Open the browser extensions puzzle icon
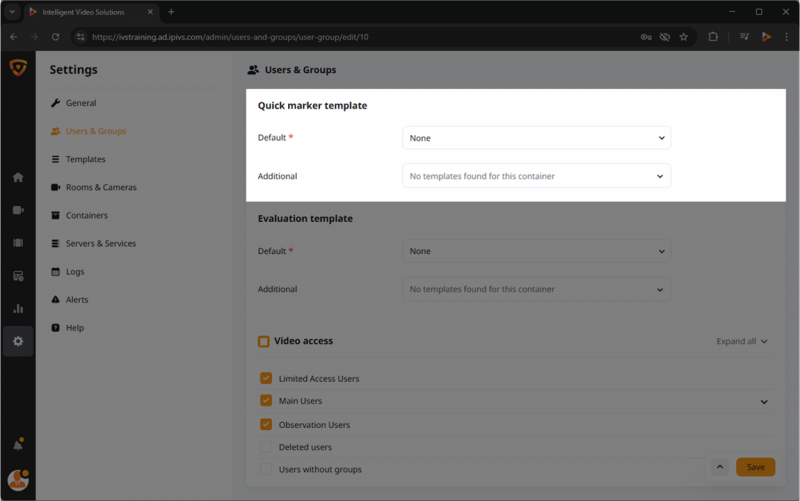 click(x=713, y=37)
